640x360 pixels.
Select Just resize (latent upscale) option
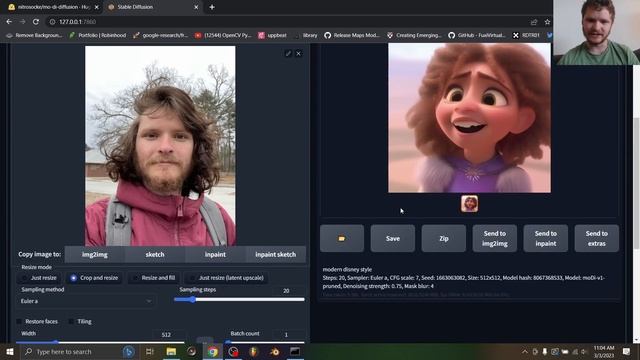pos(226,278)
